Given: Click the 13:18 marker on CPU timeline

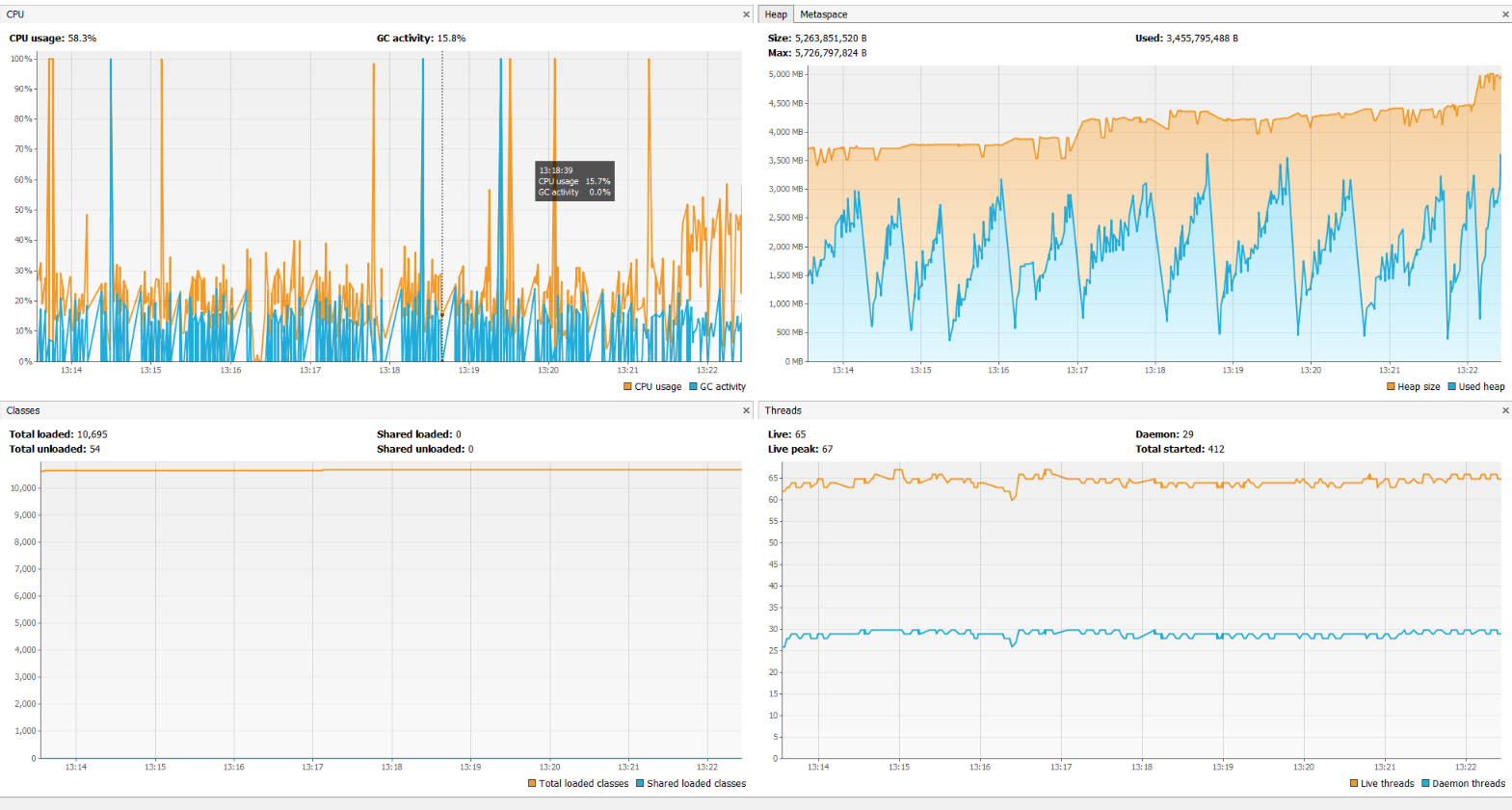Looking at the screenshot, I should point(389,370).
